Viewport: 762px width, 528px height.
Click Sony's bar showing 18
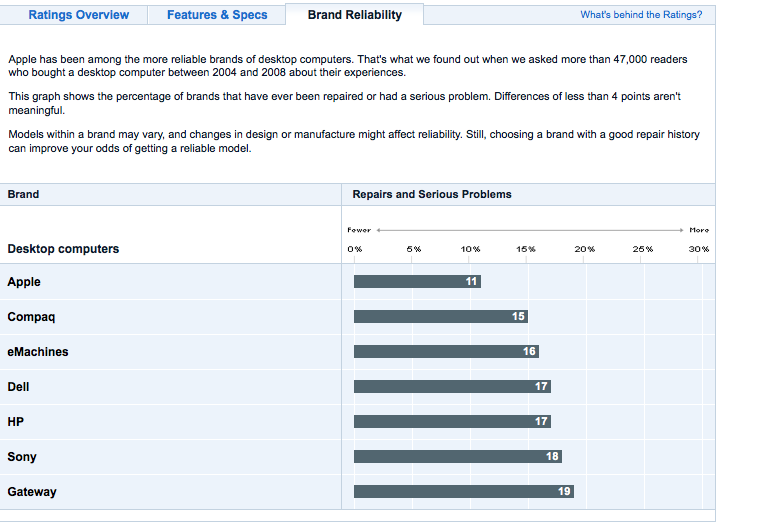click(458, 457)
